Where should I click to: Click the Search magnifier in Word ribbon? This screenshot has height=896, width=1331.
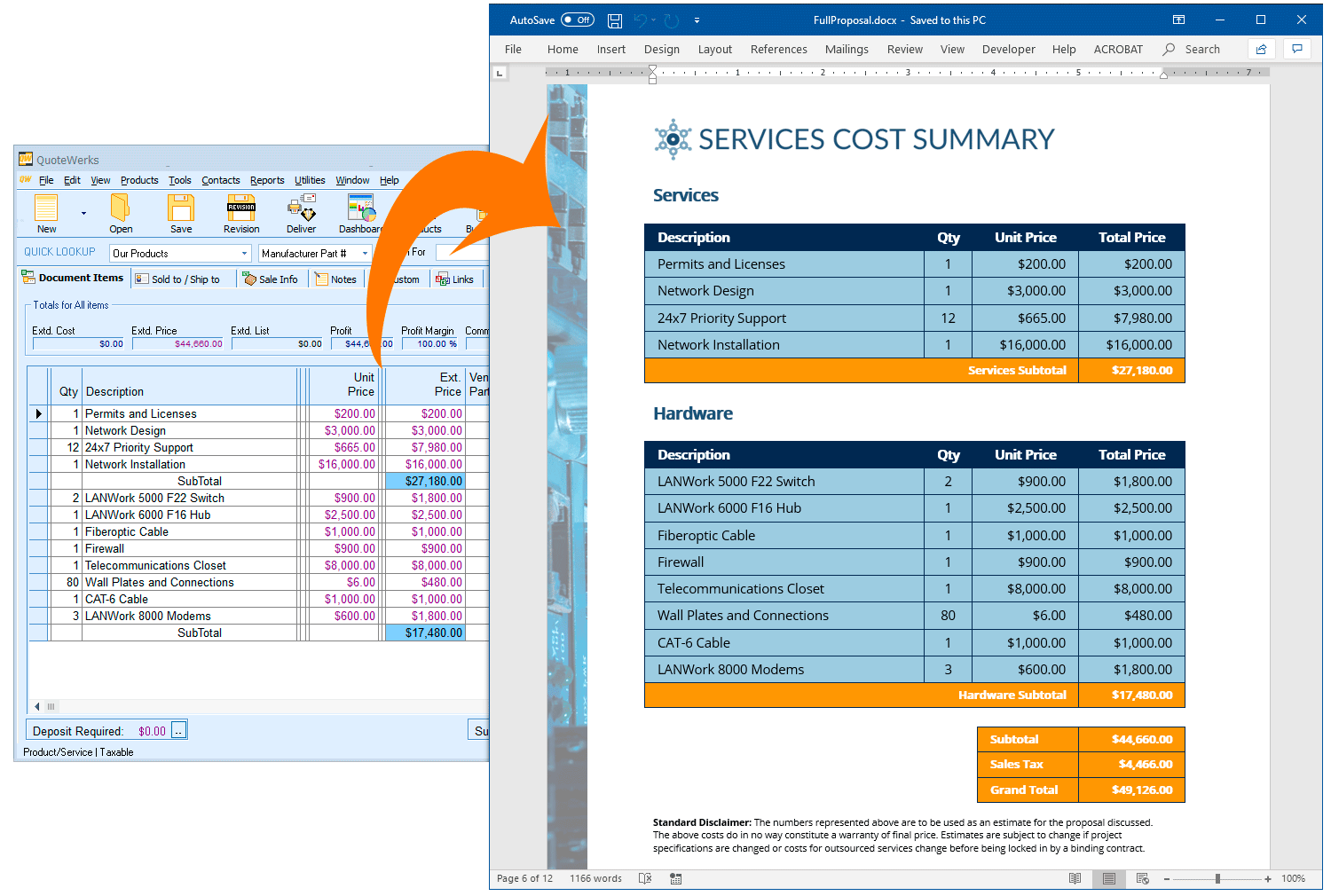point(1170,50)
